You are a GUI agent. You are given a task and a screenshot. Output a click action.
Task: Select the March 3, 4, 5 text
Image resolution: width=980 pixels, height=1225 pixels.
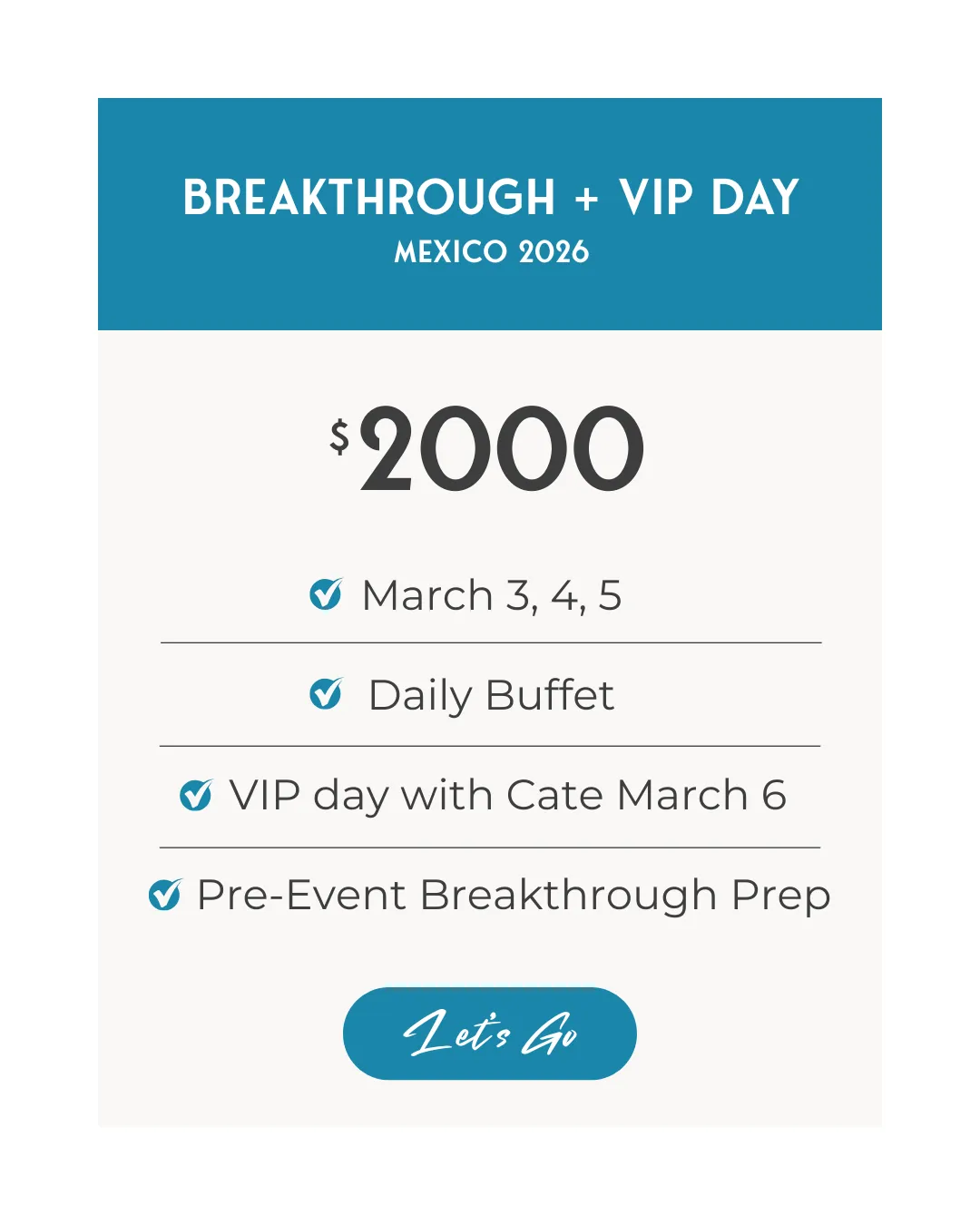click(491, 596)
